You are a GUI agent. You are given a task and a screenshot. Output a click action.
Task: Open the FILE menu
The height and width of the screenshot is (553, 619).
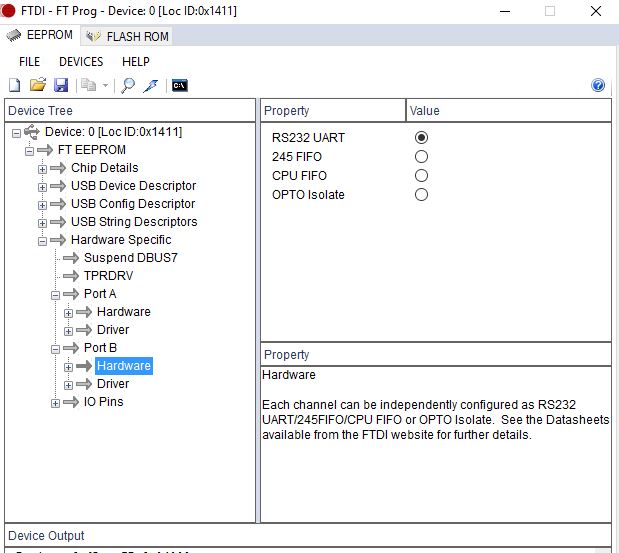[29, 62]
